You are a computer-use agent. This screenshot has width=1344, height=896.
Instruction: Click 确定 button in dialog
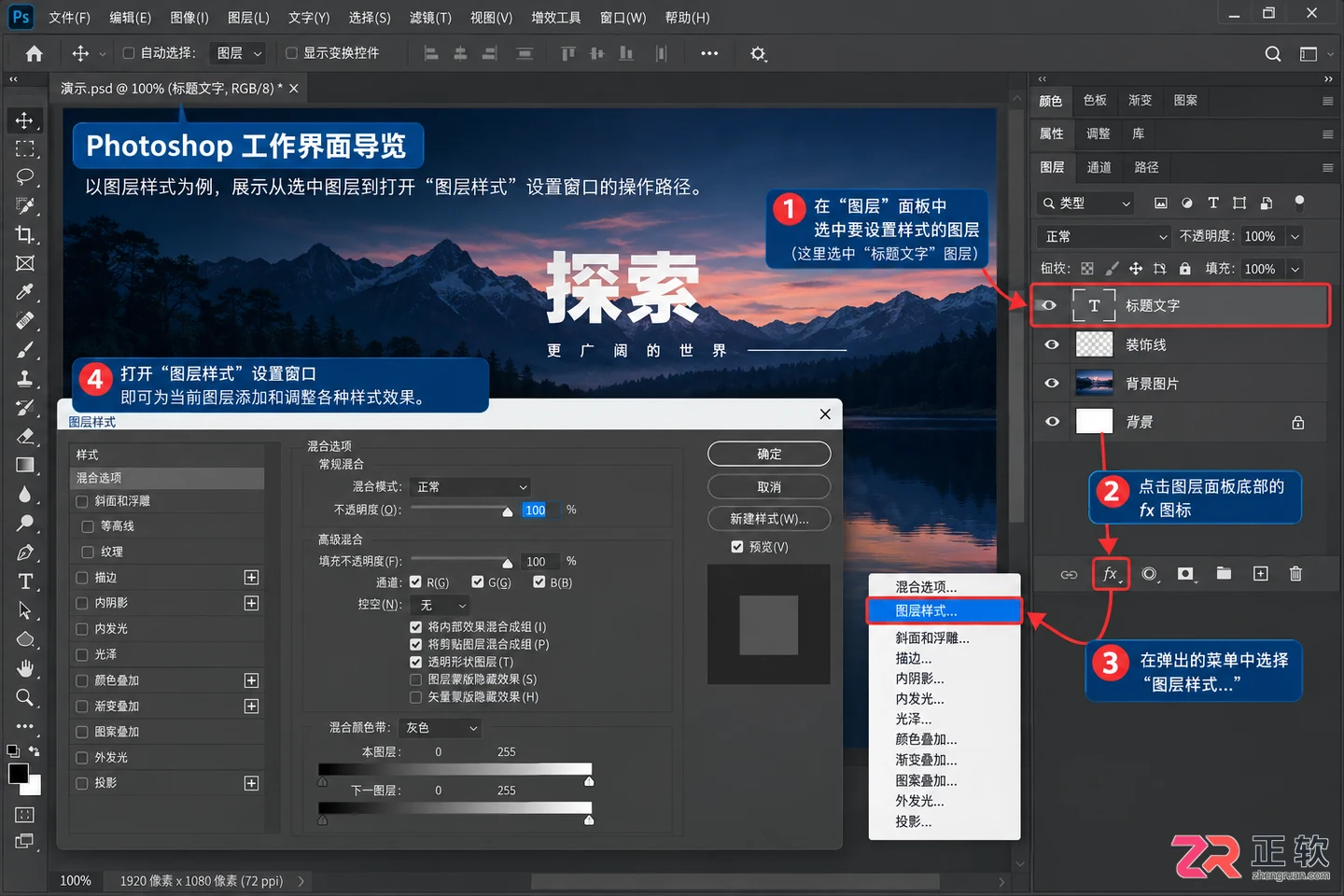[769, 454]
